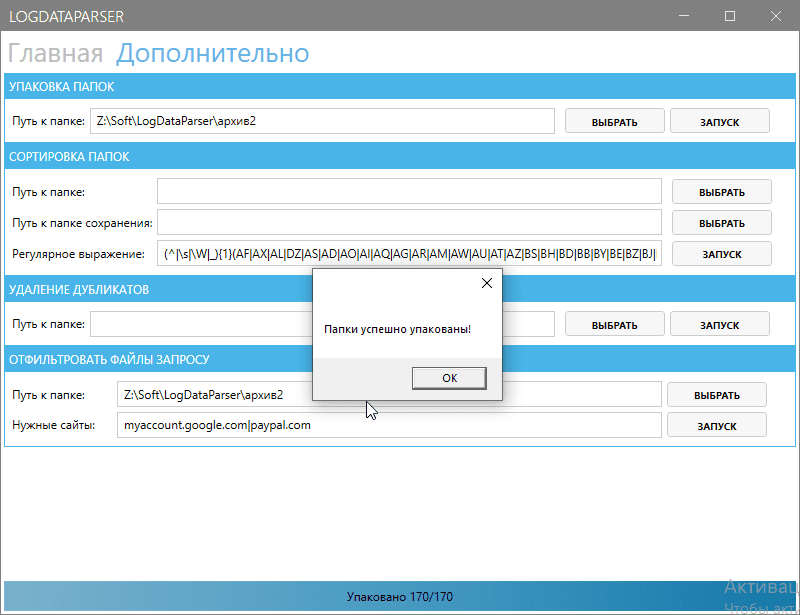Viewport: 800px width, 615px height.
Task: Click the empty Путь к папке sorting field
Action: [410, 191]
